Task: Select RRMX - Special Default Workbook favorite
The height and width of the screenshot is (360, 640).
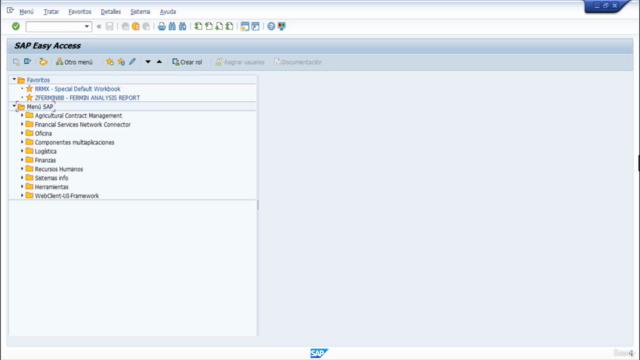Action: click(78, 89)
